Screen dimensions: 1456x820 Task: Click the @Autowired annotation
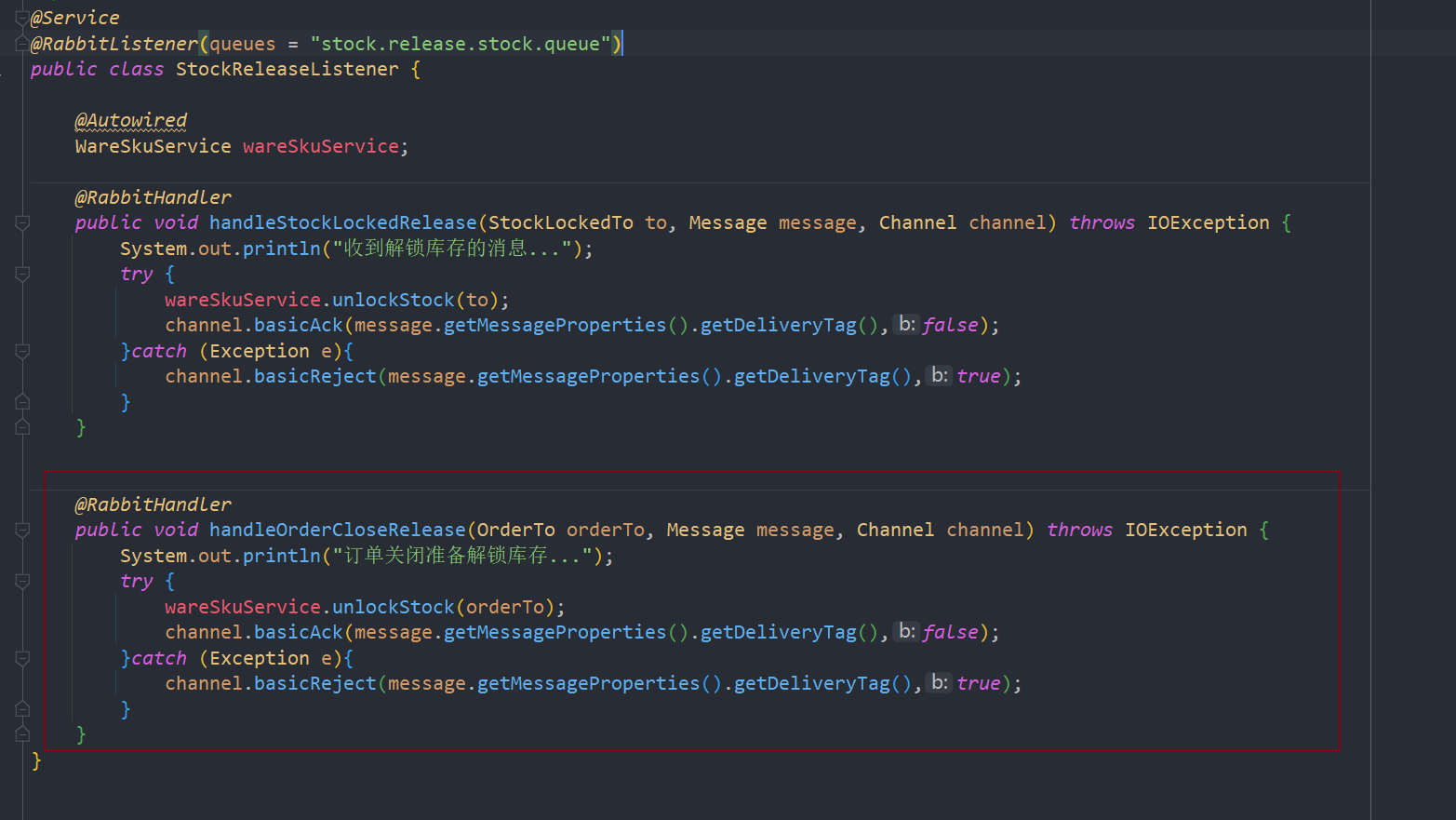tap(130, 120)
